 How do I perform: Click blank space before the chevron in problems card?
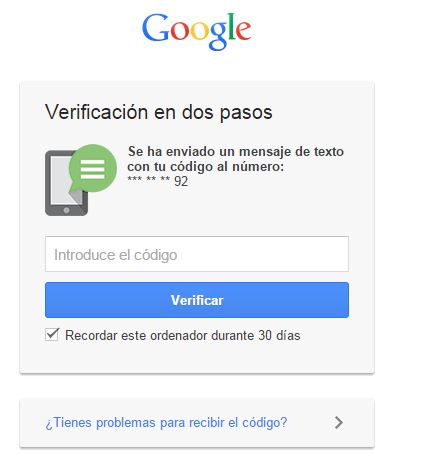pyautogui.click(x=310, y=423)
